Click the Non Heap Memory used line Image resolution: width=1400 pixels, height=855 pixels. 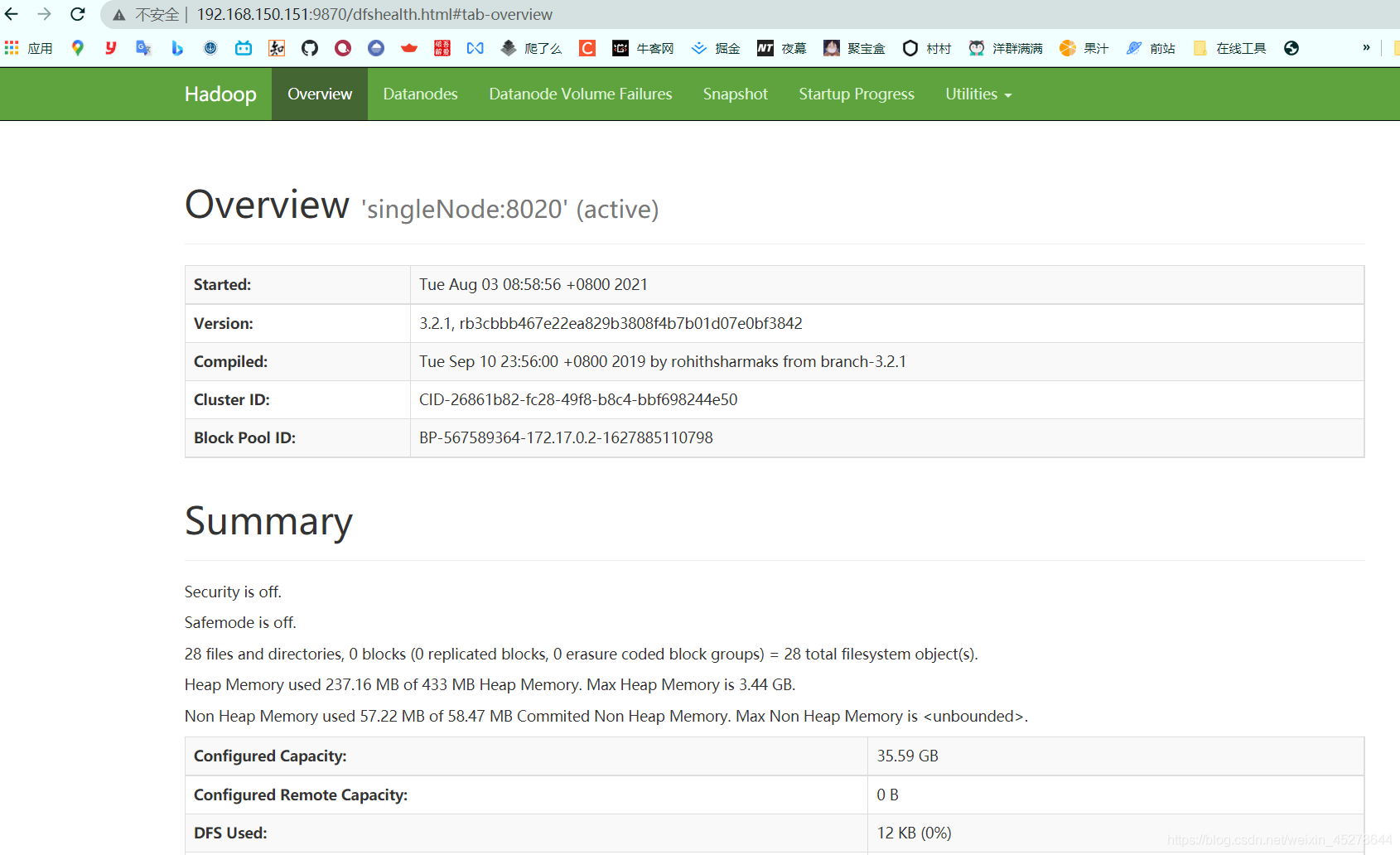(x=606, y=716)
